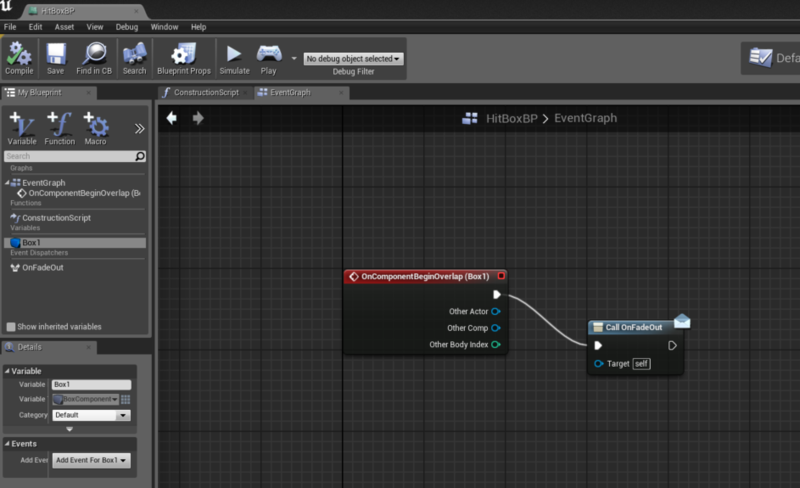The width and height of the screenshot is (800, 488).
Task: Open the Search tool in toolbar
Action: tap(134, 58)
